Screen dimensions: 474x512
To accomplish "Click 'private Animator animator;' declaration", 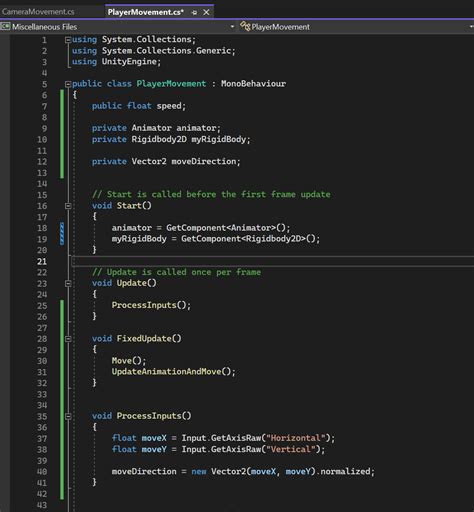I will (156, 128).
